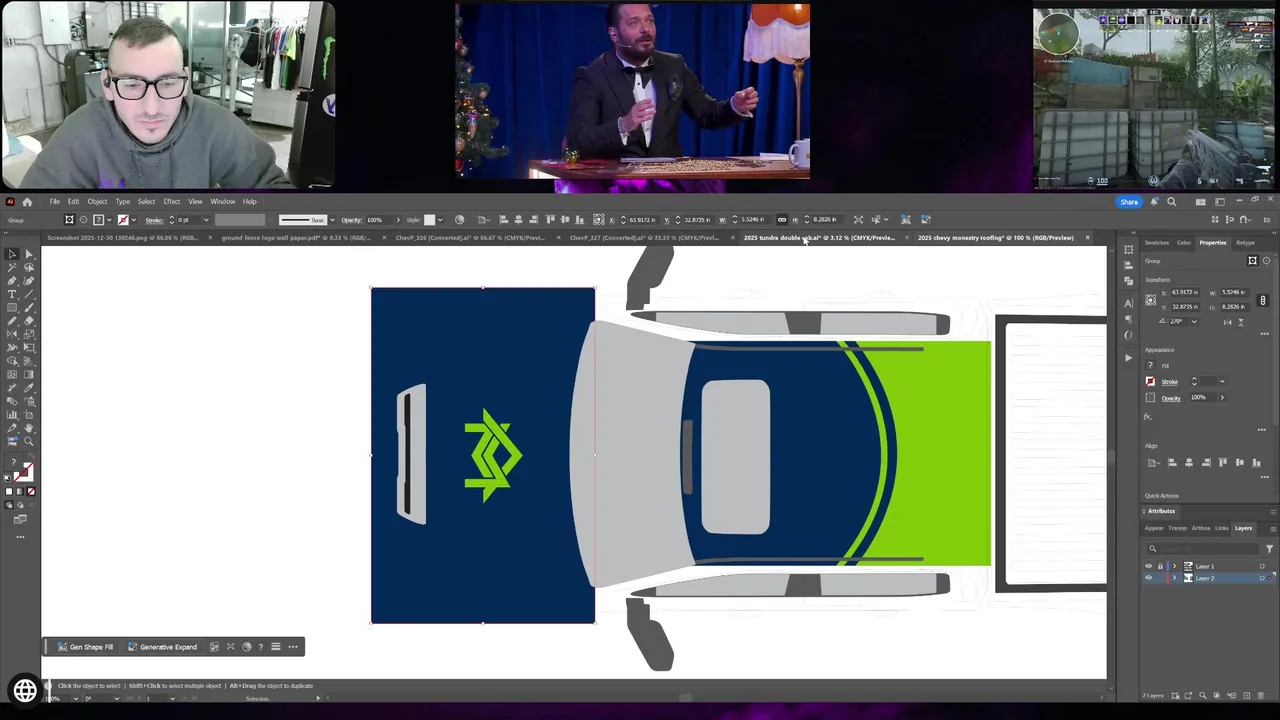Toggle constrain proportions link in Properties
Image resolution: width=1280 pixels, height=720 pixels.
click(x=1263, y=300)
